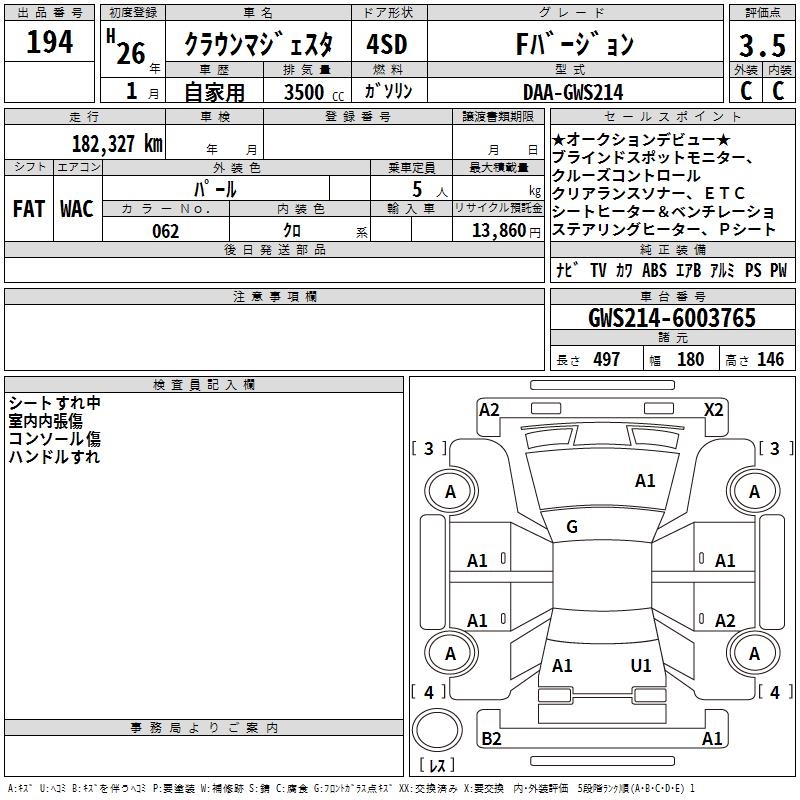800x800 pixels.
Task: Click inspector note ハンドルすれ
Action: 54,456
